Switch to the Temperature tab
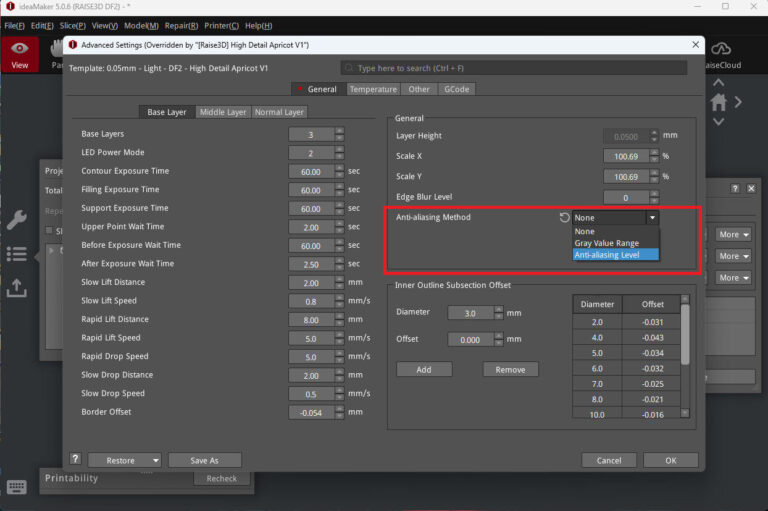 tap(373, 89)
